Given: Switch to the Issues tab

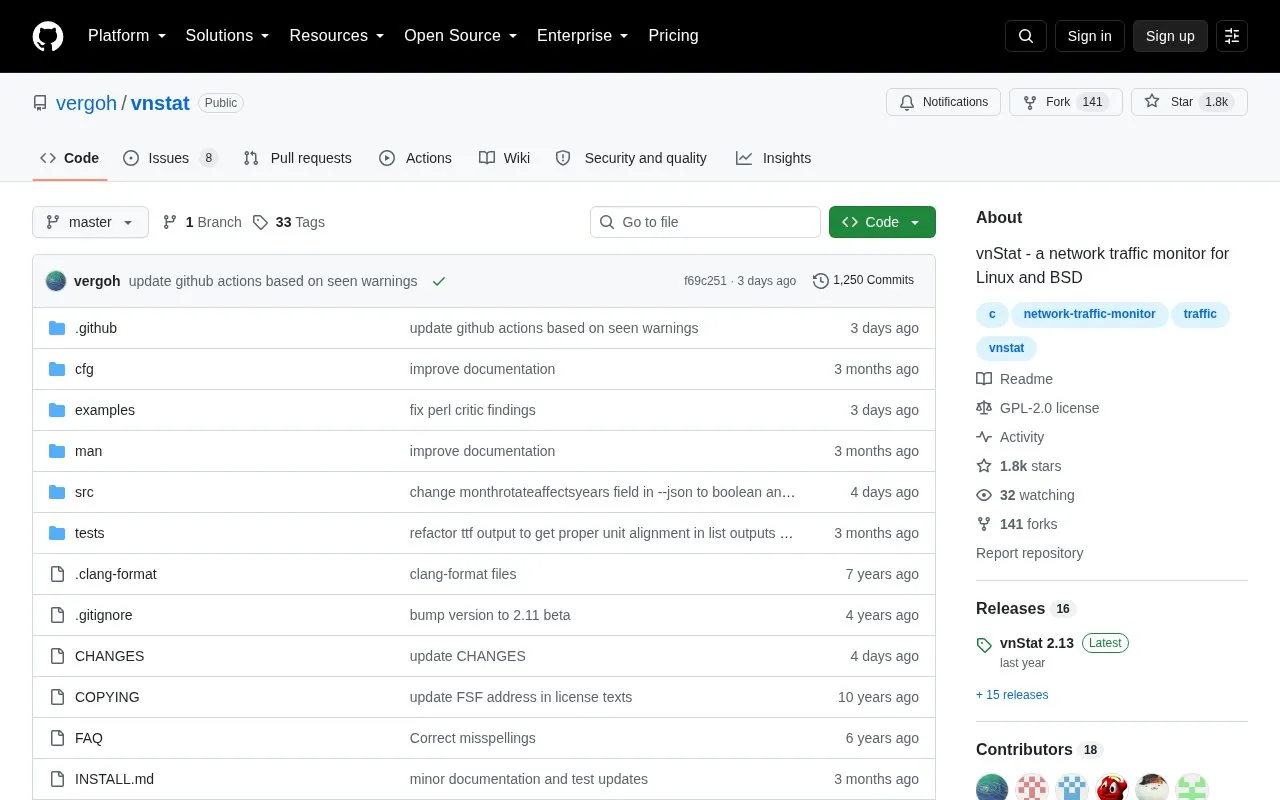Looking at the screenshot, I should pos(170,158).
